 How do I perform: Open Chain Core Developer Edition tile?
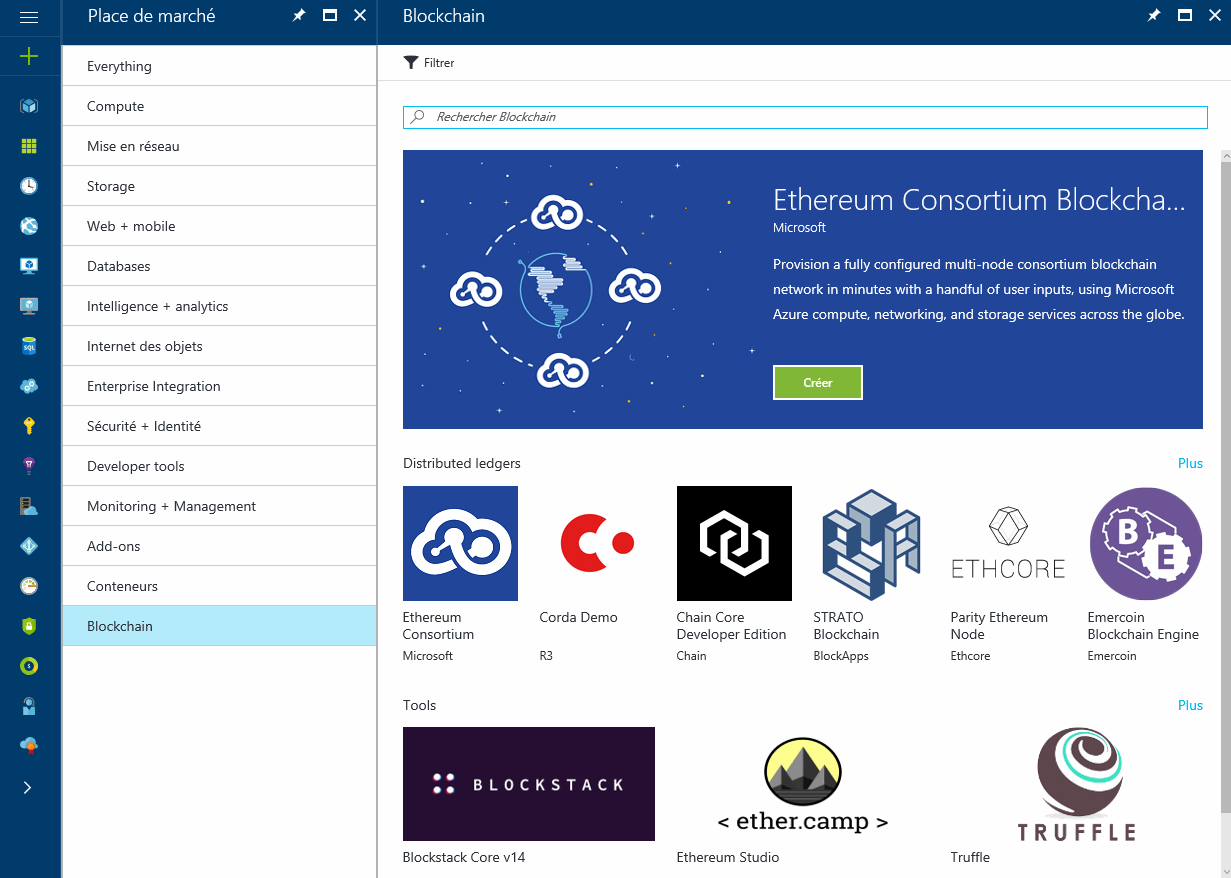pyautogui.click(x=734, y=574)
